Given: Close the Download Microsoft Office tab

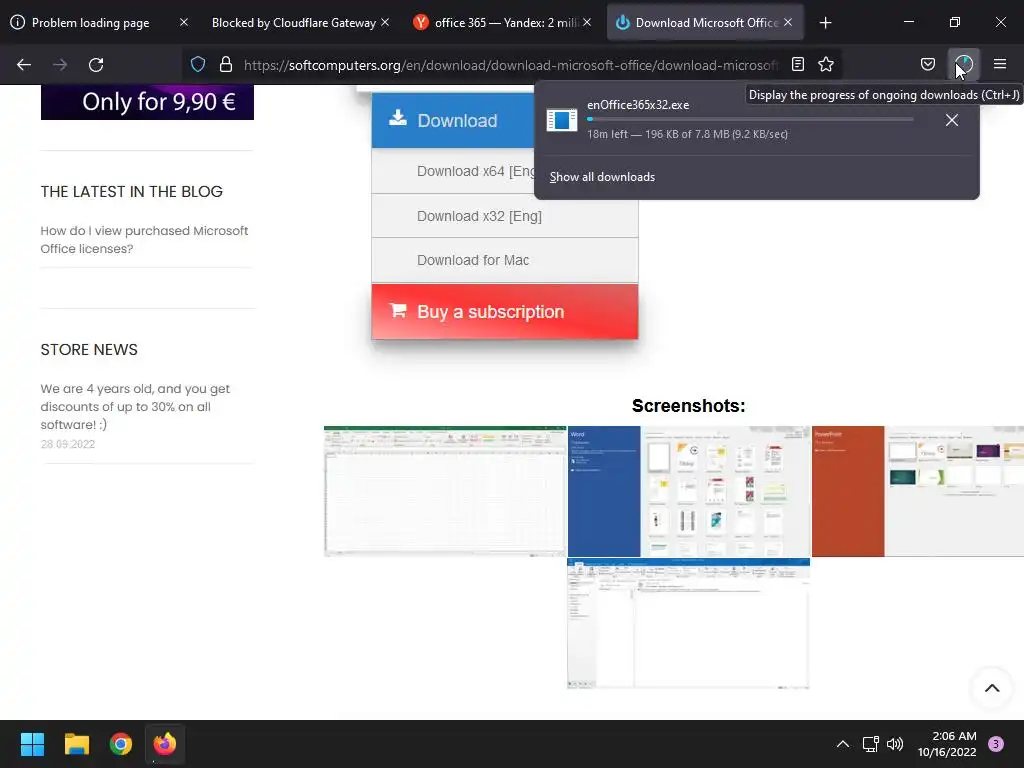Looking at the screenshot, I should click(788, 22).
